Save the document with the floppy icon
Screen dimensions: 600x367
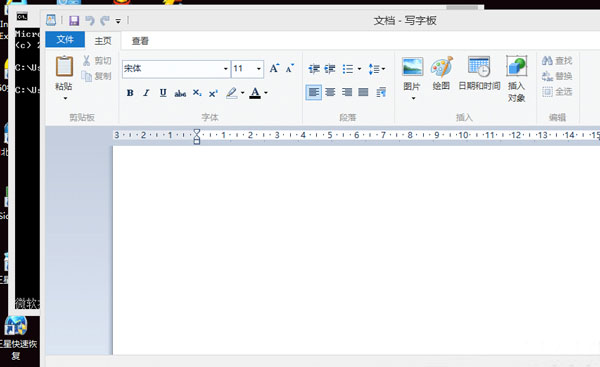[74, 20]
